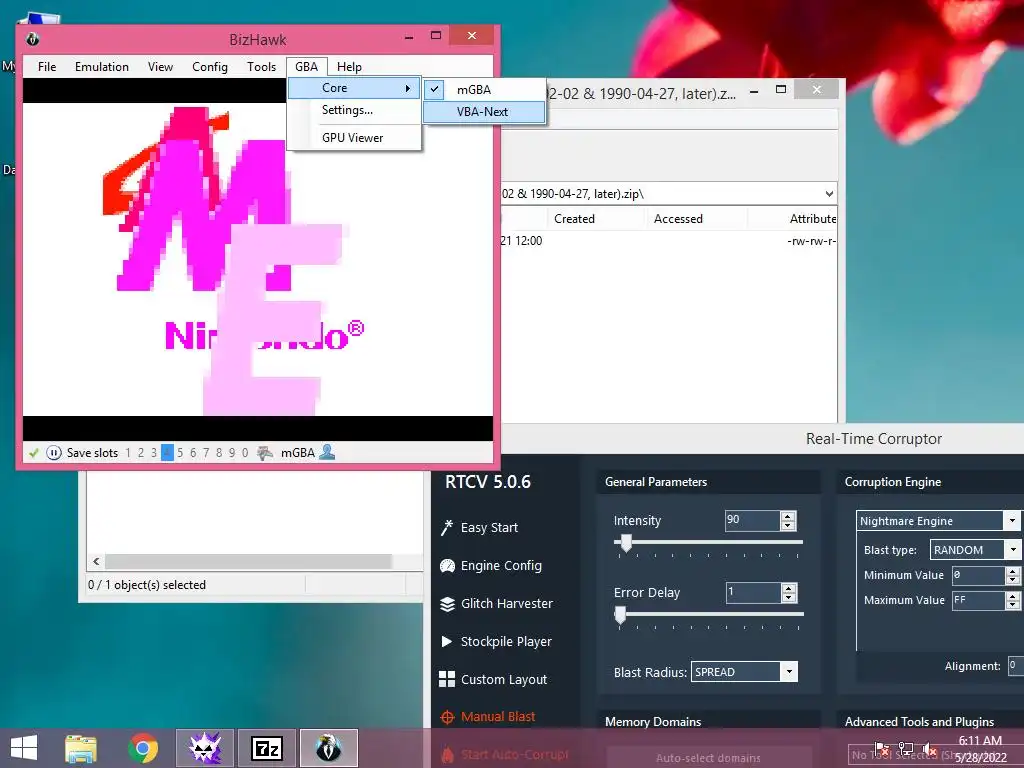The image size is (1024, 768).
Task: Sort by Created column in 7-Zip
Action: click(x=574, y=219)
